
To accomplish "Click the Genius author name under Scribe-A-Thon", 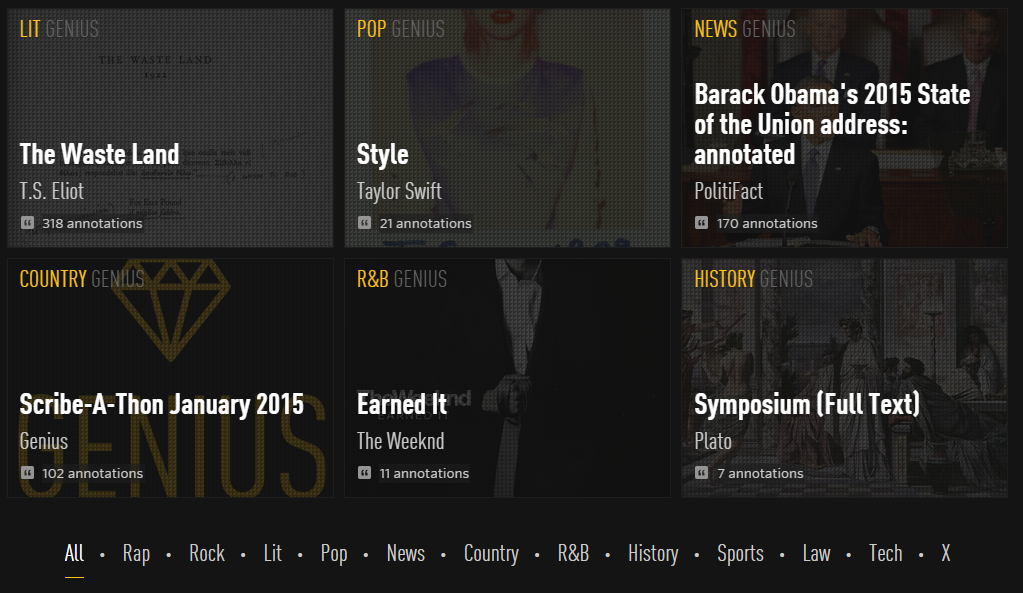I will pos(44,441).
